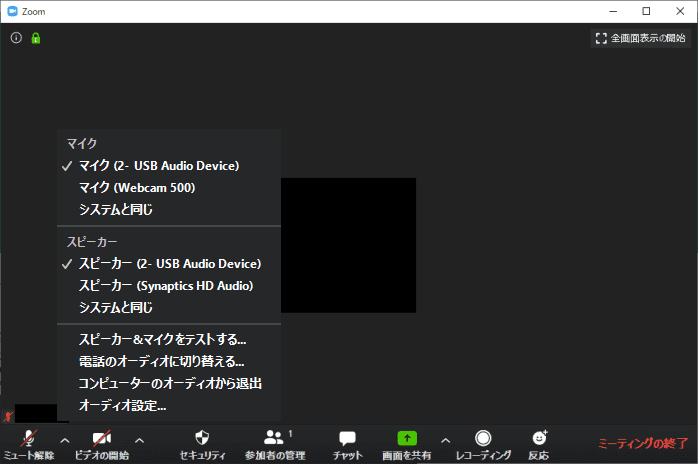This screenshot has height=464, width=698.
Task: Click the meeting information icon
Action: [16, 38]
